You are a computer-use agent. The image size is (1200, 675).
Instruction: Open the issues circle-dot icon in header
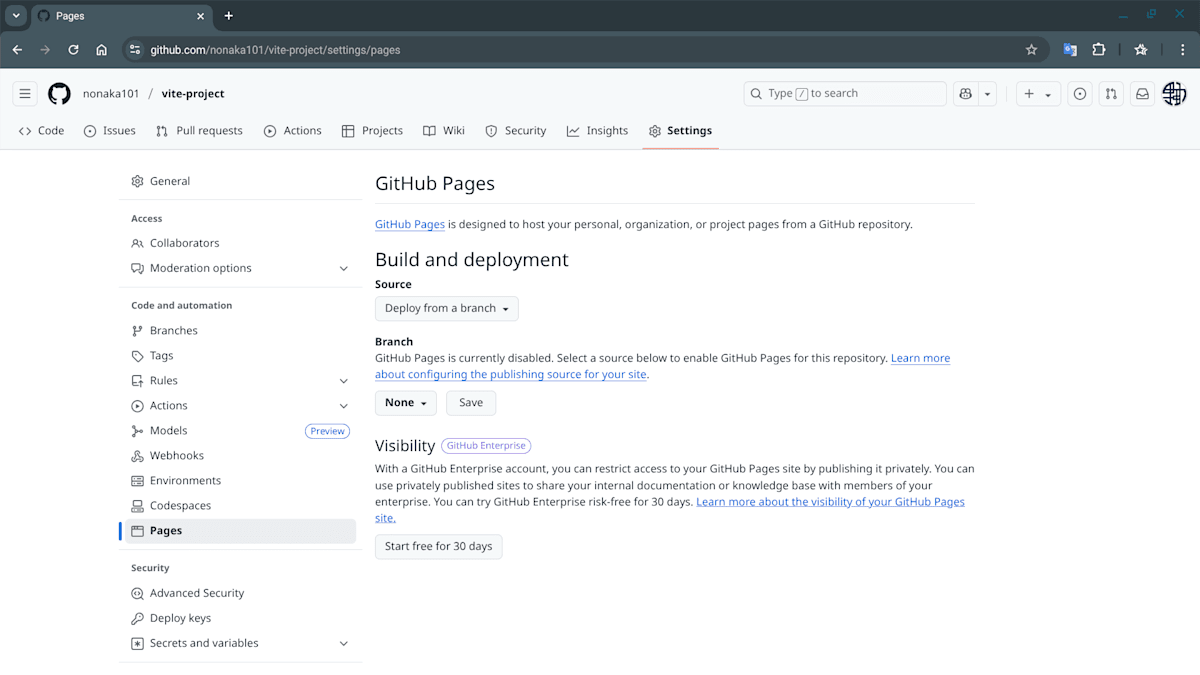1080,94
